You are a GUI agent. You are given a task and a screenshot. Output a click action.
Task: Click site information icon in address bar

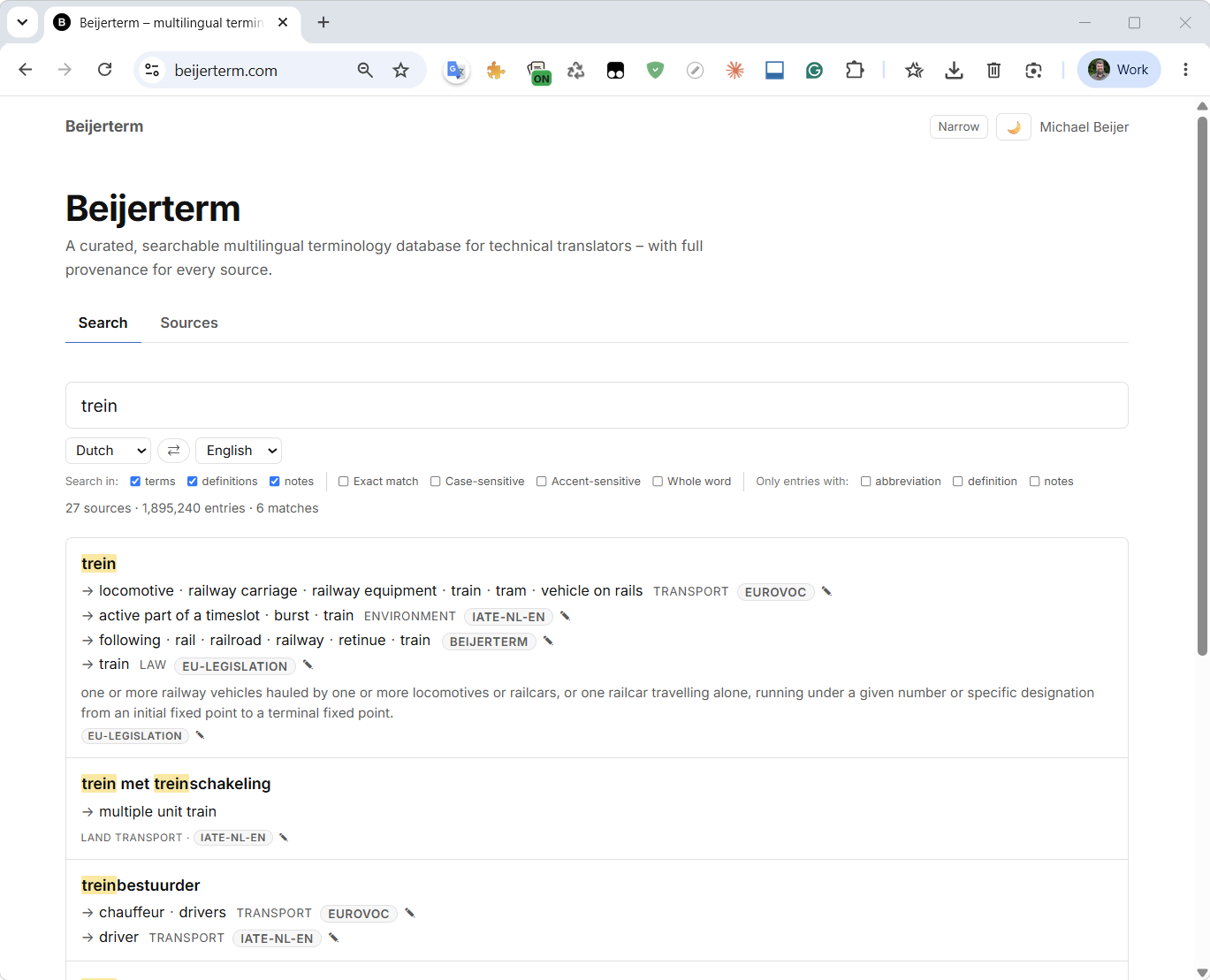[x=152, y=70]
